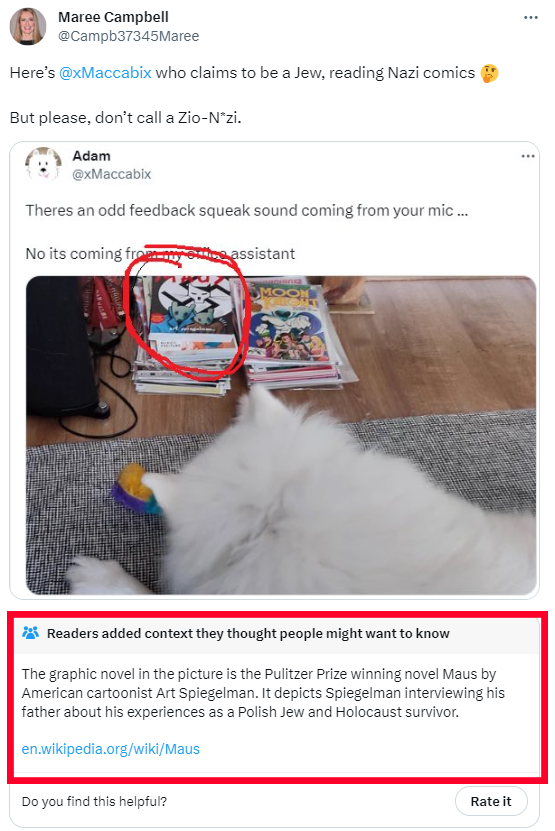This screenshot has height=831, width=555.
Task: Click the circled Maus comic in the photo
Action: (x=192, y=321)
